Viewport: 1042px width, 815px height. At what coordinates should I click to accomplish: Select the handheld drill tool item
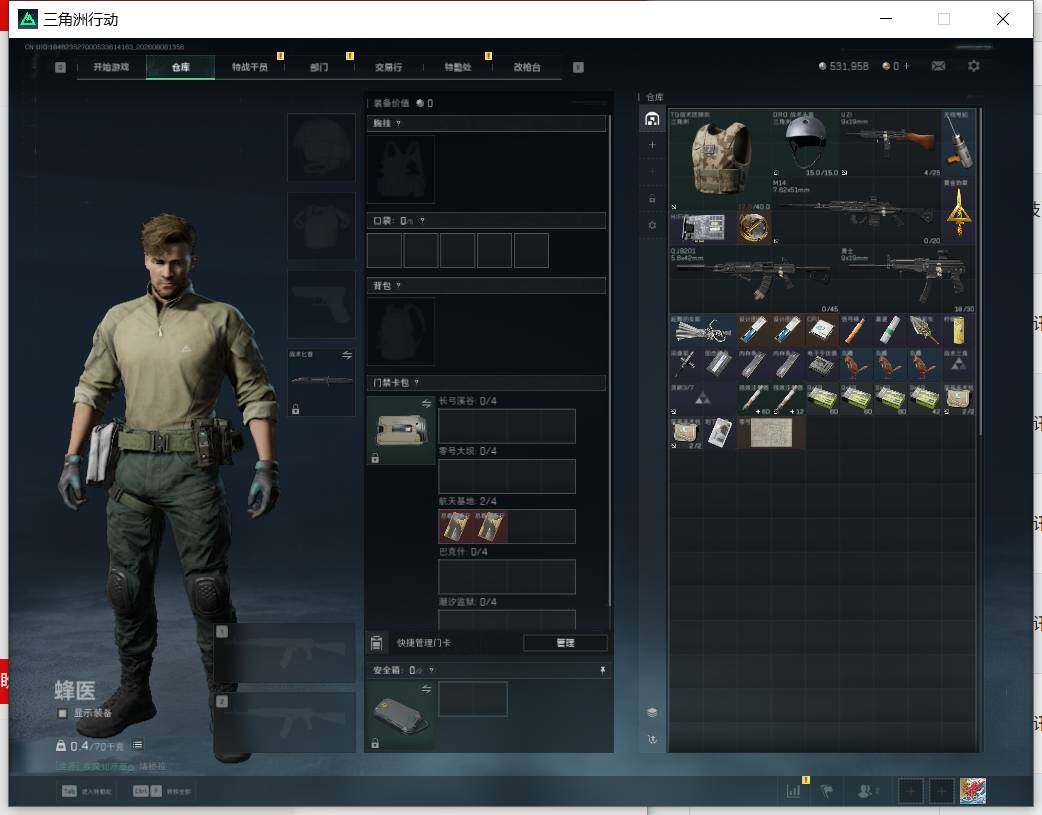point(959,144)
